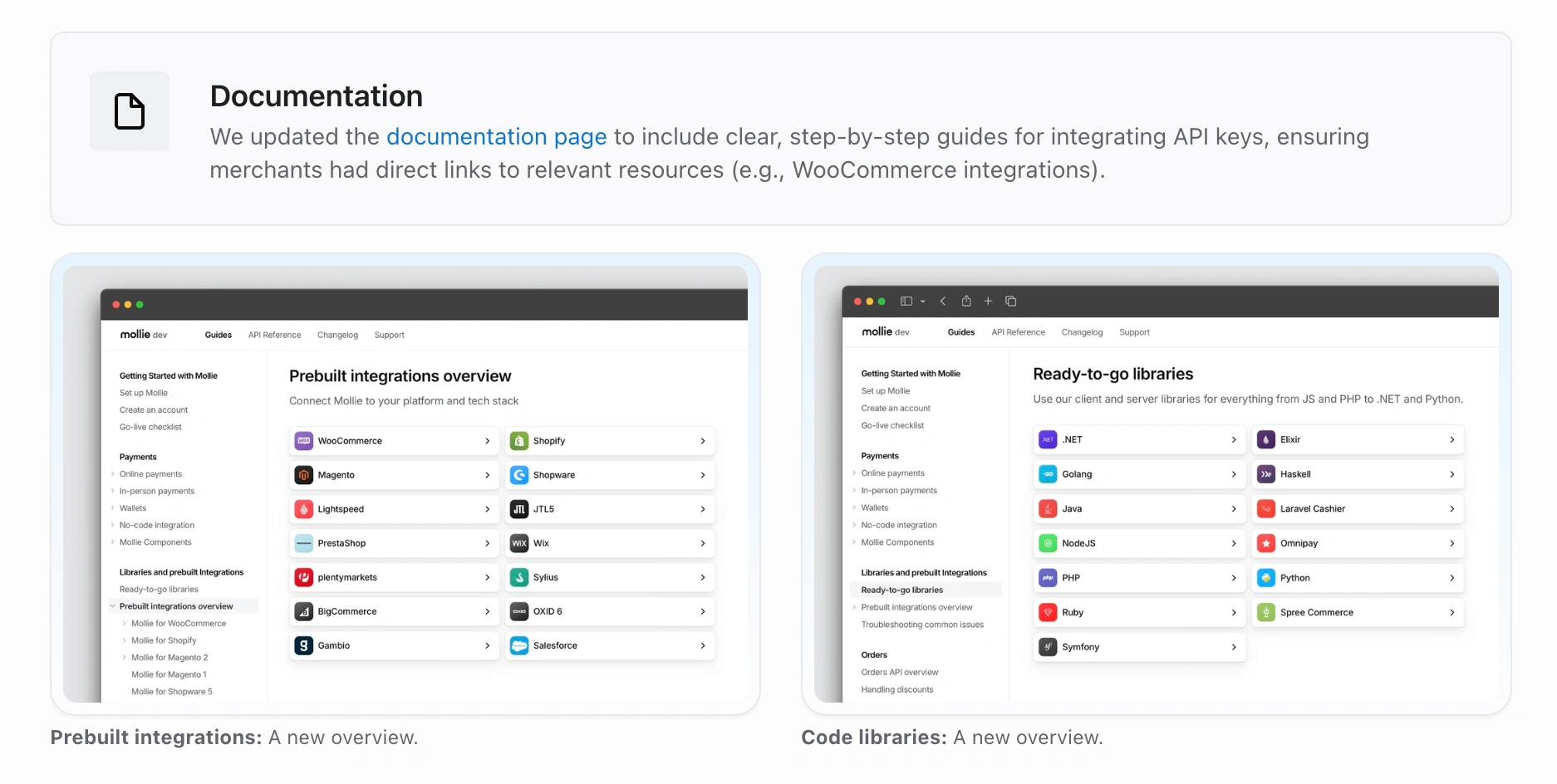1557x784 pixels.
Task: Click WooCommerce card chevron arrow
Action: coord(488,441)
